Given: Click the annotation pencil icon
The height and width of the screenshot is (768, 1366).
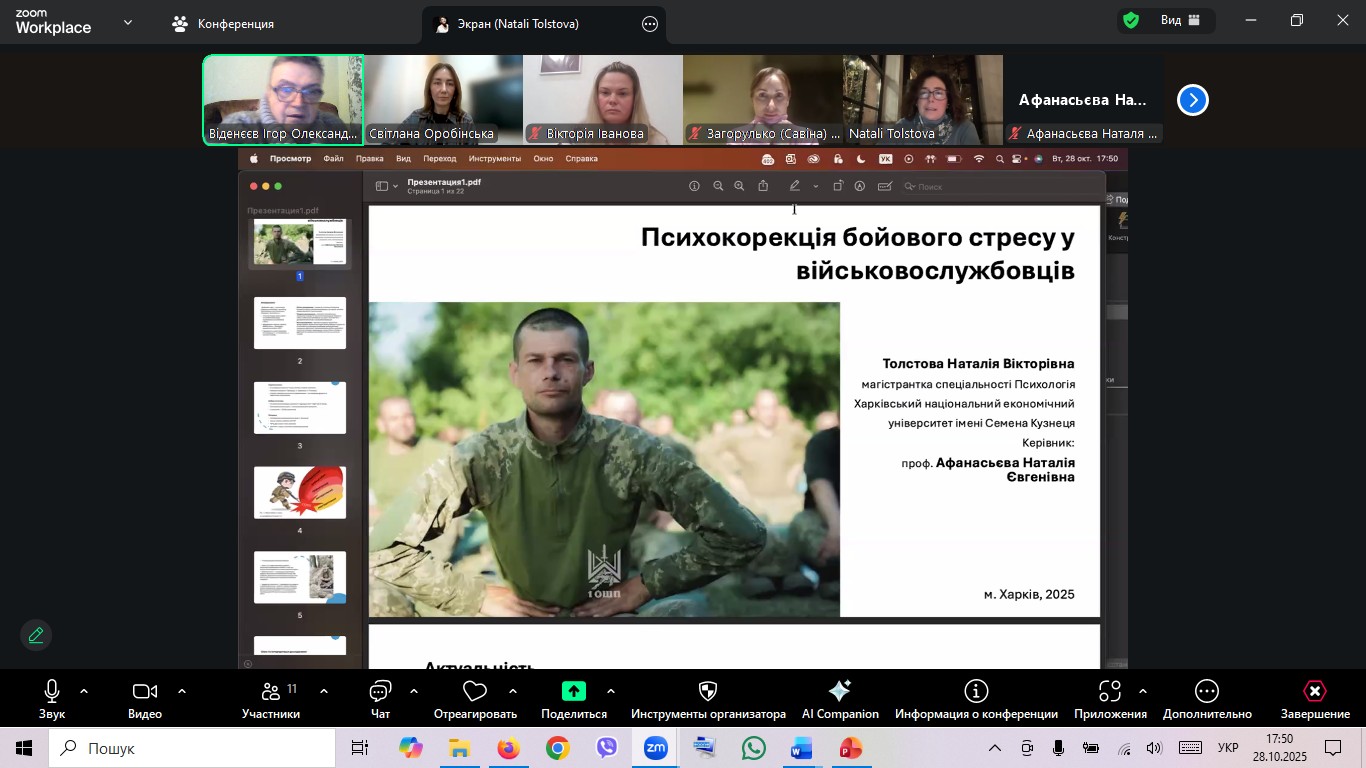Looking at the screenshot, I should pyautogui.click(x=36, y=635).
